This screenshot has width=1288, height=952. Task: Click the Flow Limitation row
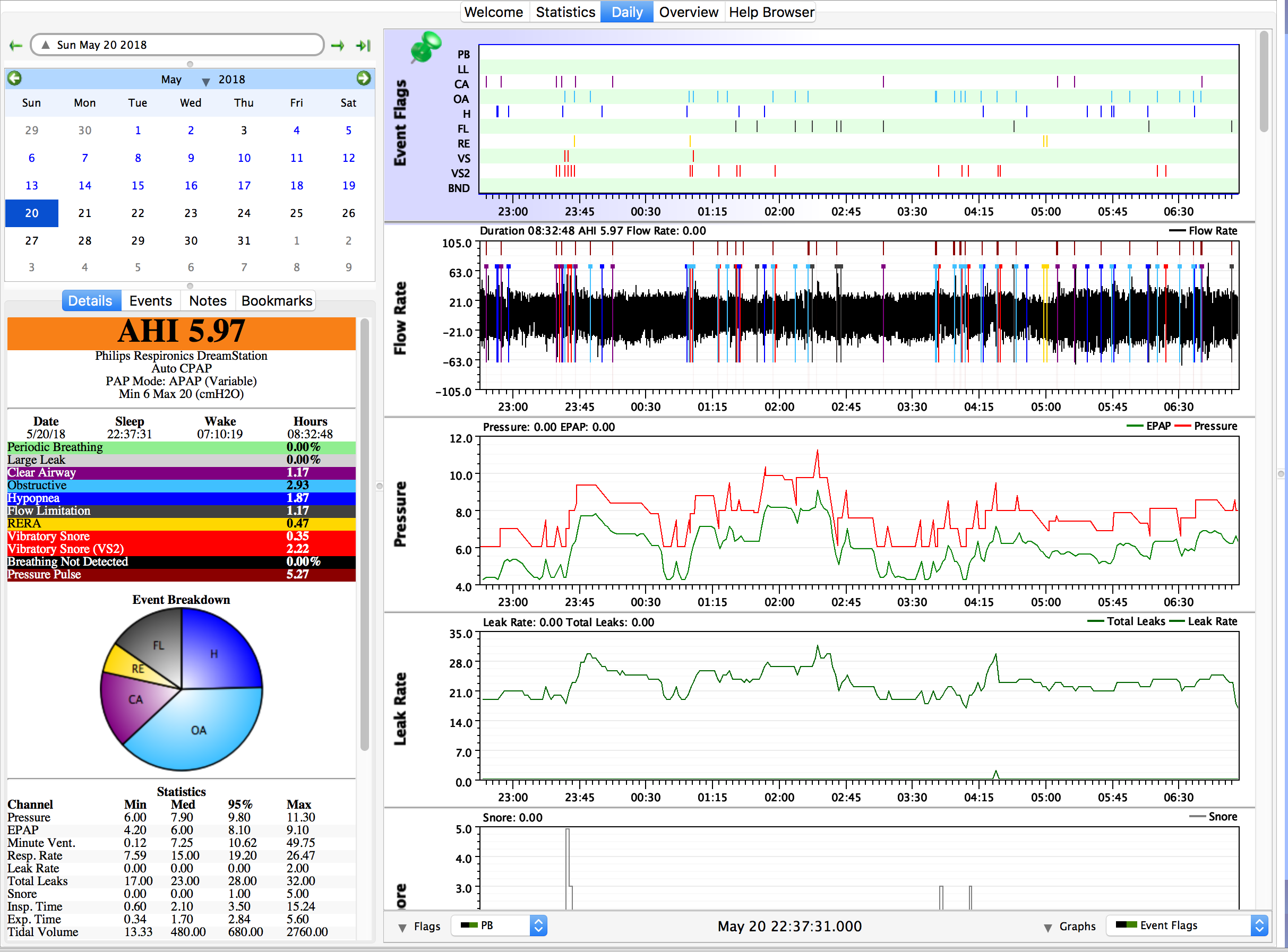[x=181, y=510]
